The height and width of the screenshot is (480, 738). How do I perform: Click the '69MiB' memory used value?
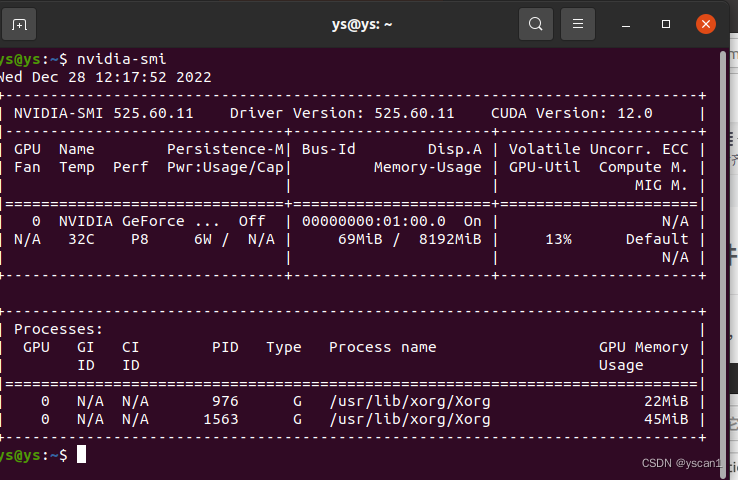tap(360, 240)
